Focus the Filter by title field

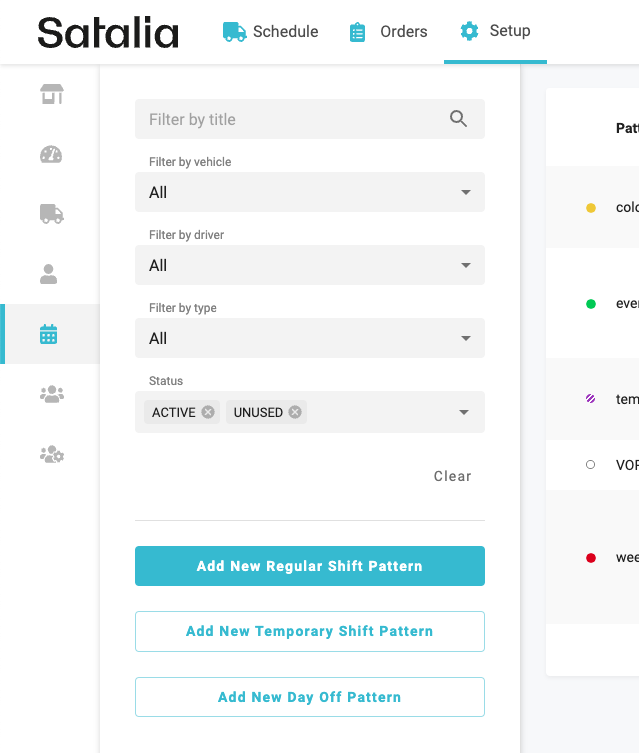point(290,119)
